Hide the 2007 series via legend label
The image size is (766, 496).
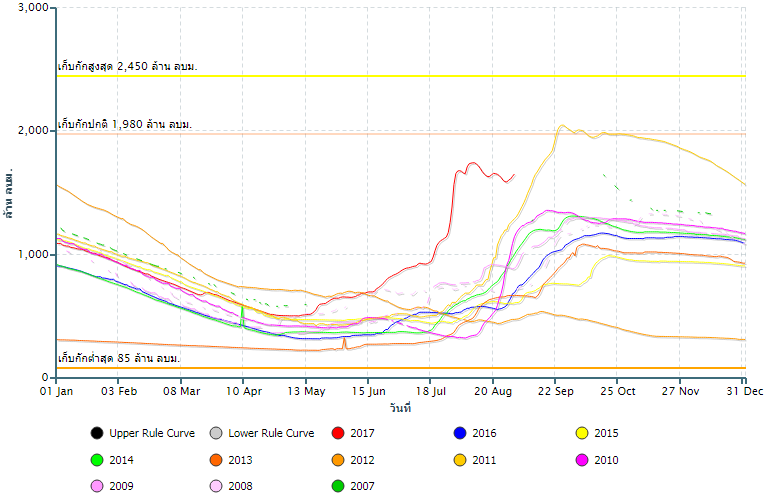pos(364,487)
